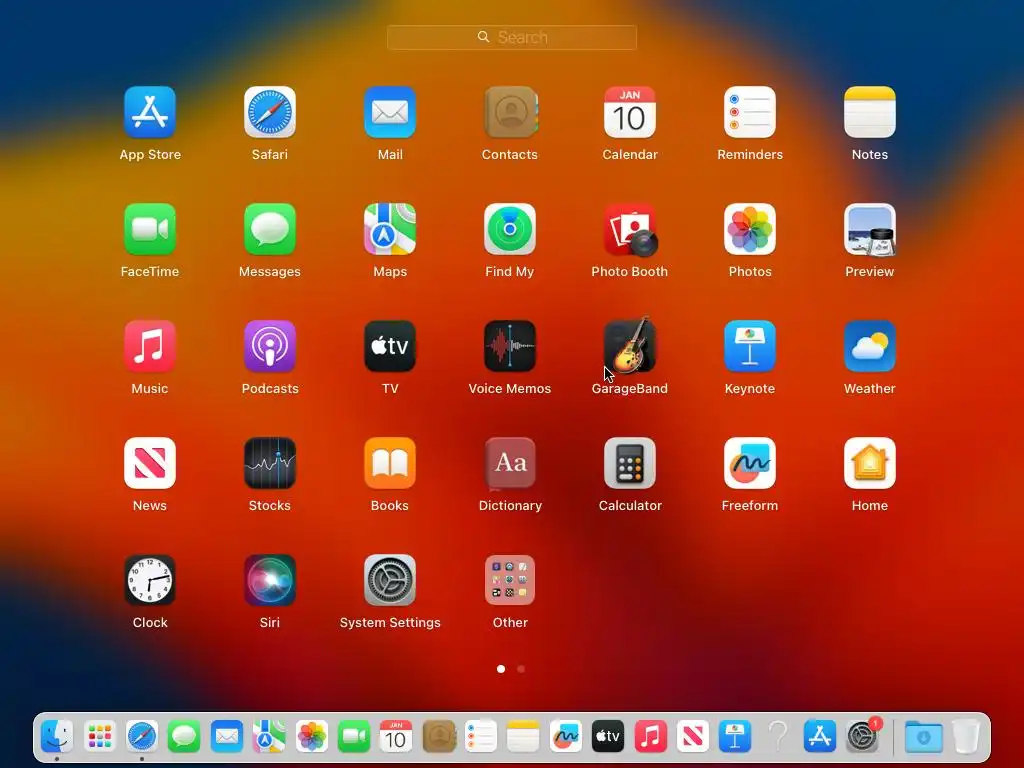
Task: Open Weather app
Action: pos(870,346)
